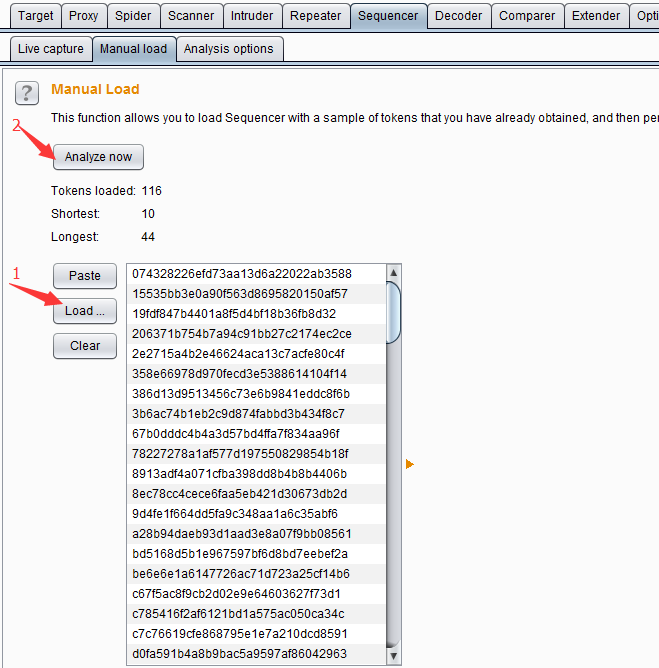The height and width of the screenshot is (668, 659).
Task: Open the Target tab
Action: pos(36,16)
